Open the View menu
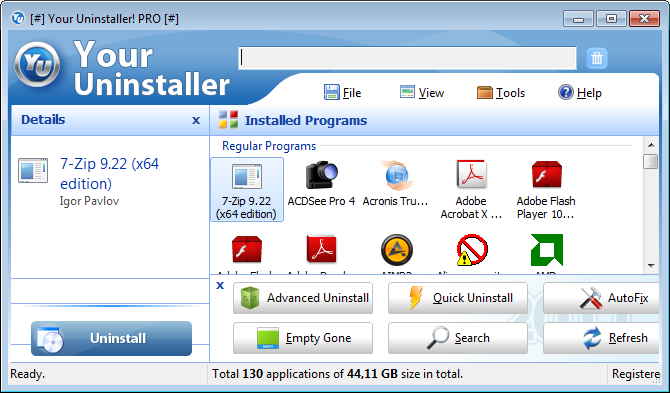 (422, 92)
